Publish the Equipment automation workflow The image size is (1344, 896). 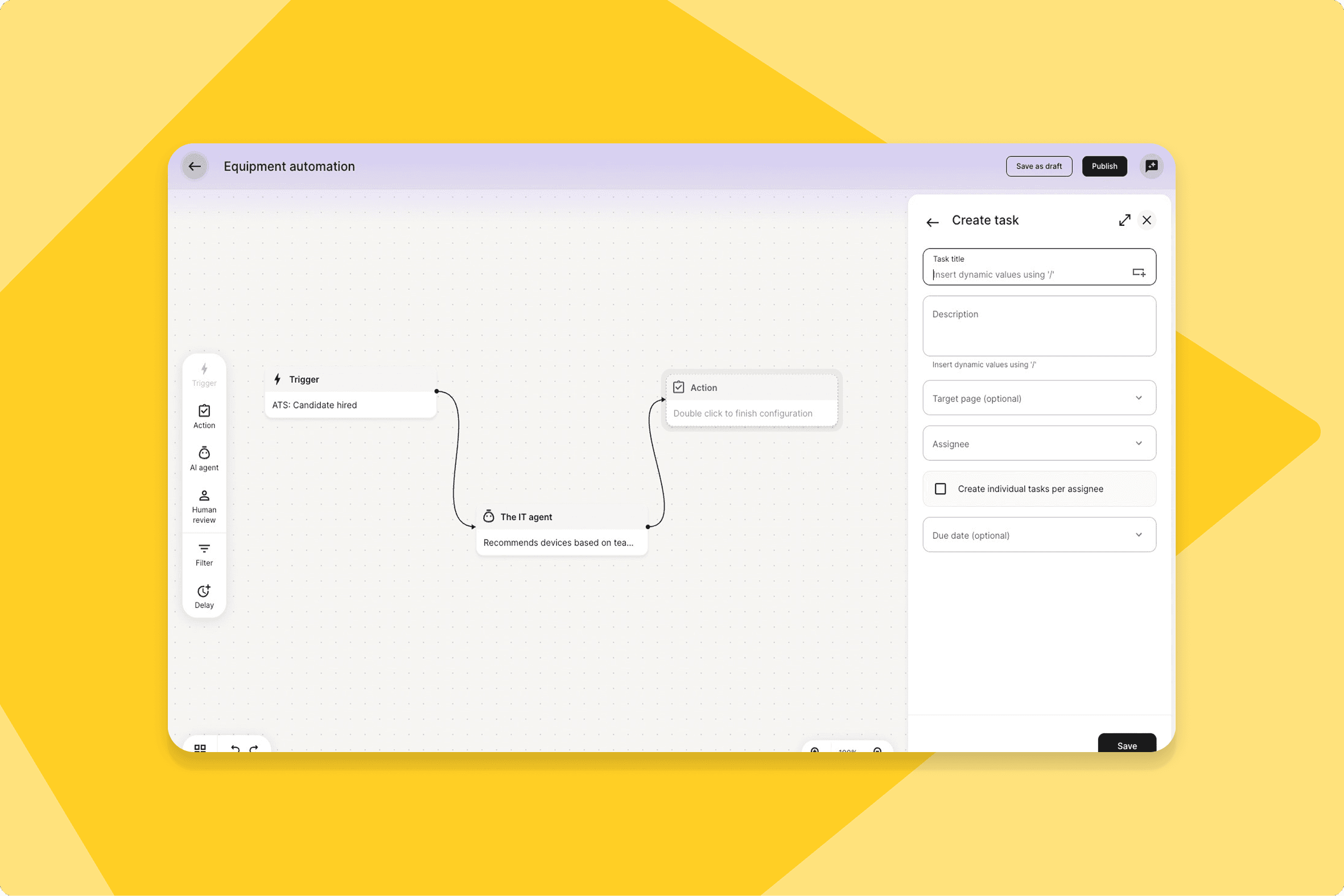click(1104, 166)
